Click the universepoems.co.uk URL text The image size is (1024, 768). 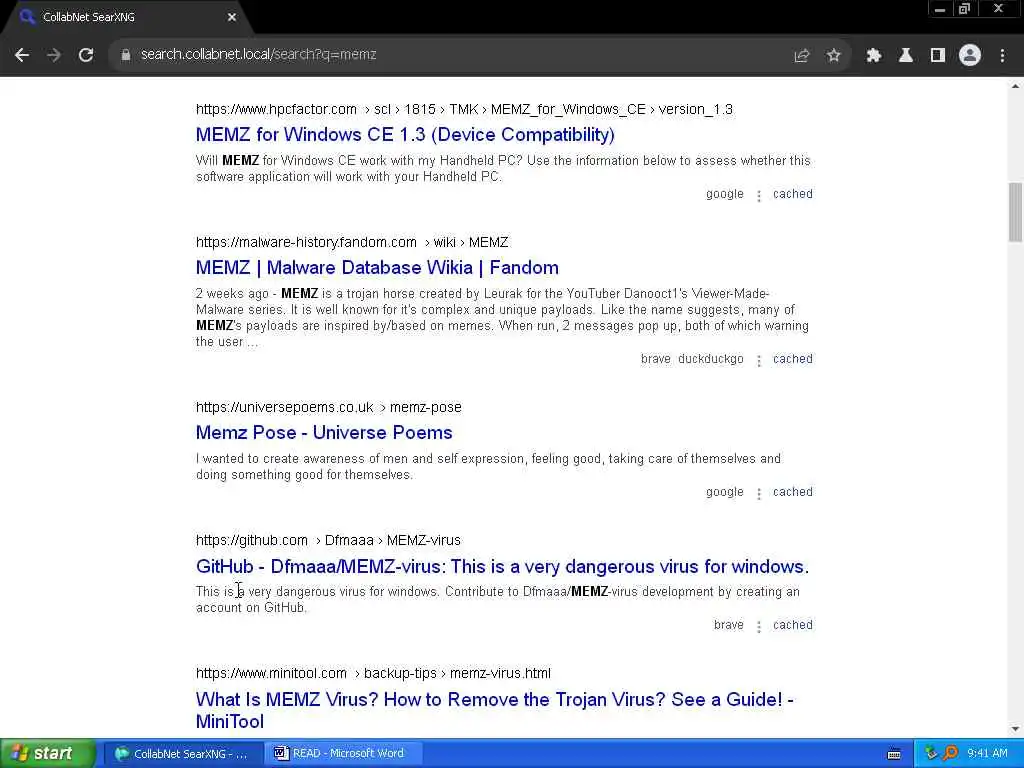[328, 408]
